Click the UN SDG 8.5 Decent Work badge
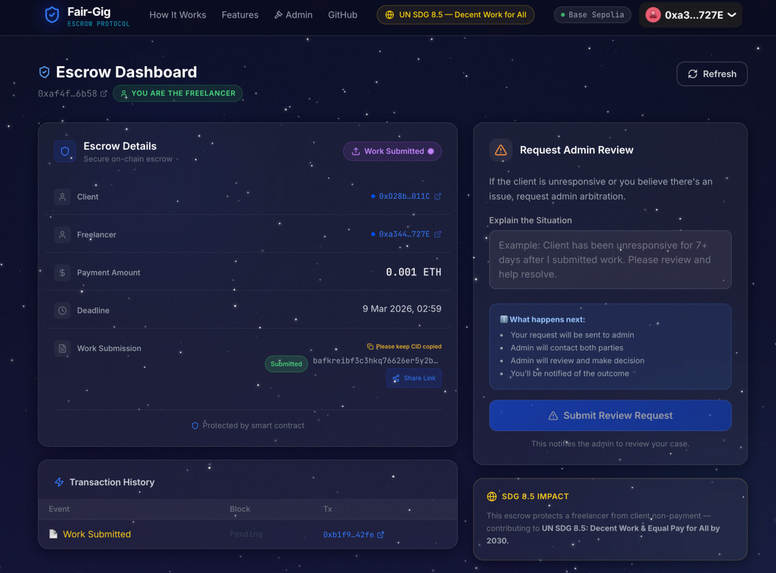The width and height of the screenshot is (776, 573). [455, 15]
